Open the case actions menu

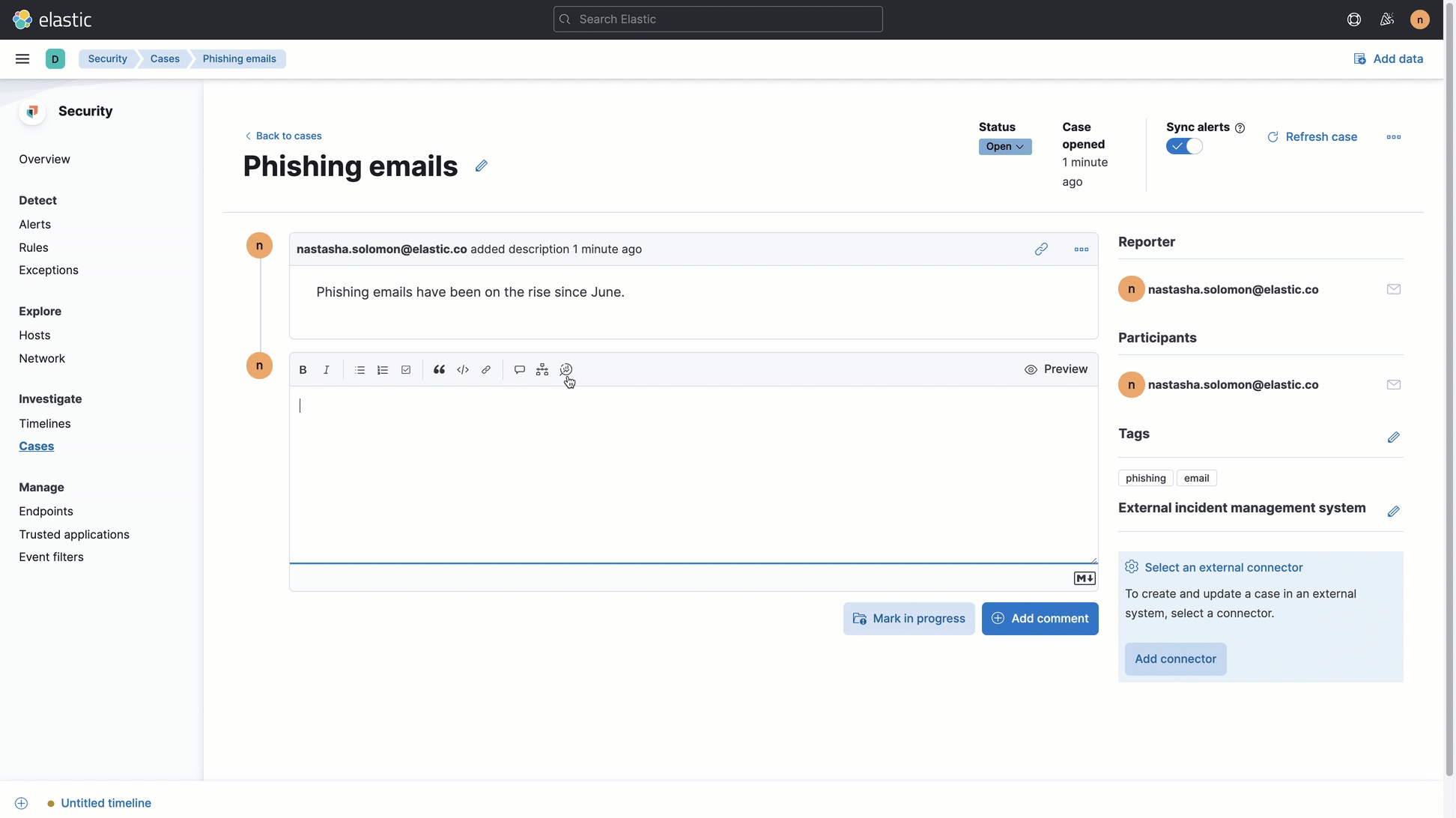(x=1394, y=137)
